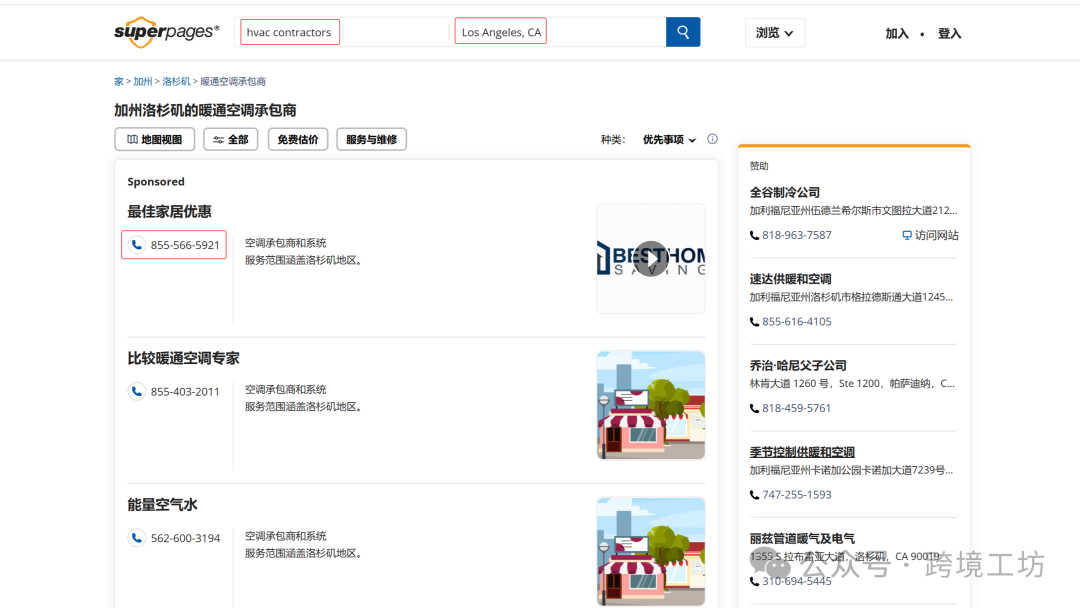Toggle the 免费估价 filter
This screenshot has width=1080, height=608.
(x=297, y=139)
